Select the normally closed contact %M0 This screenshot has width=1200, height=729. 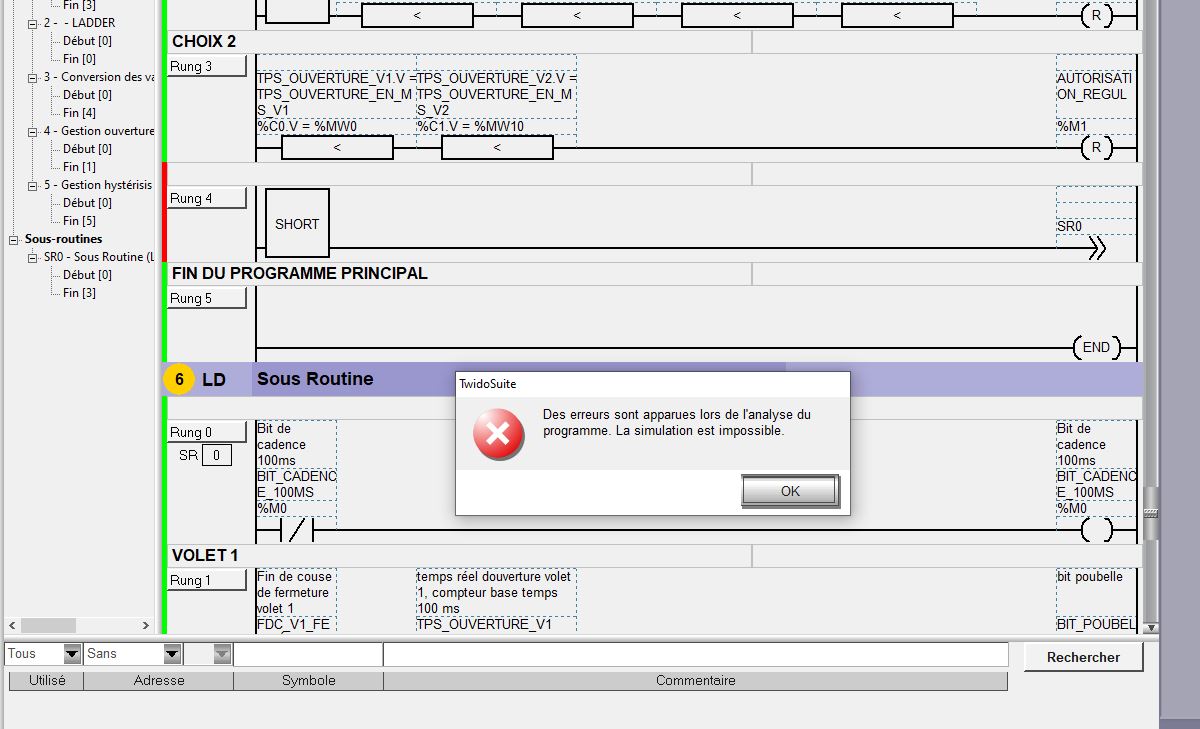point(296,530)
